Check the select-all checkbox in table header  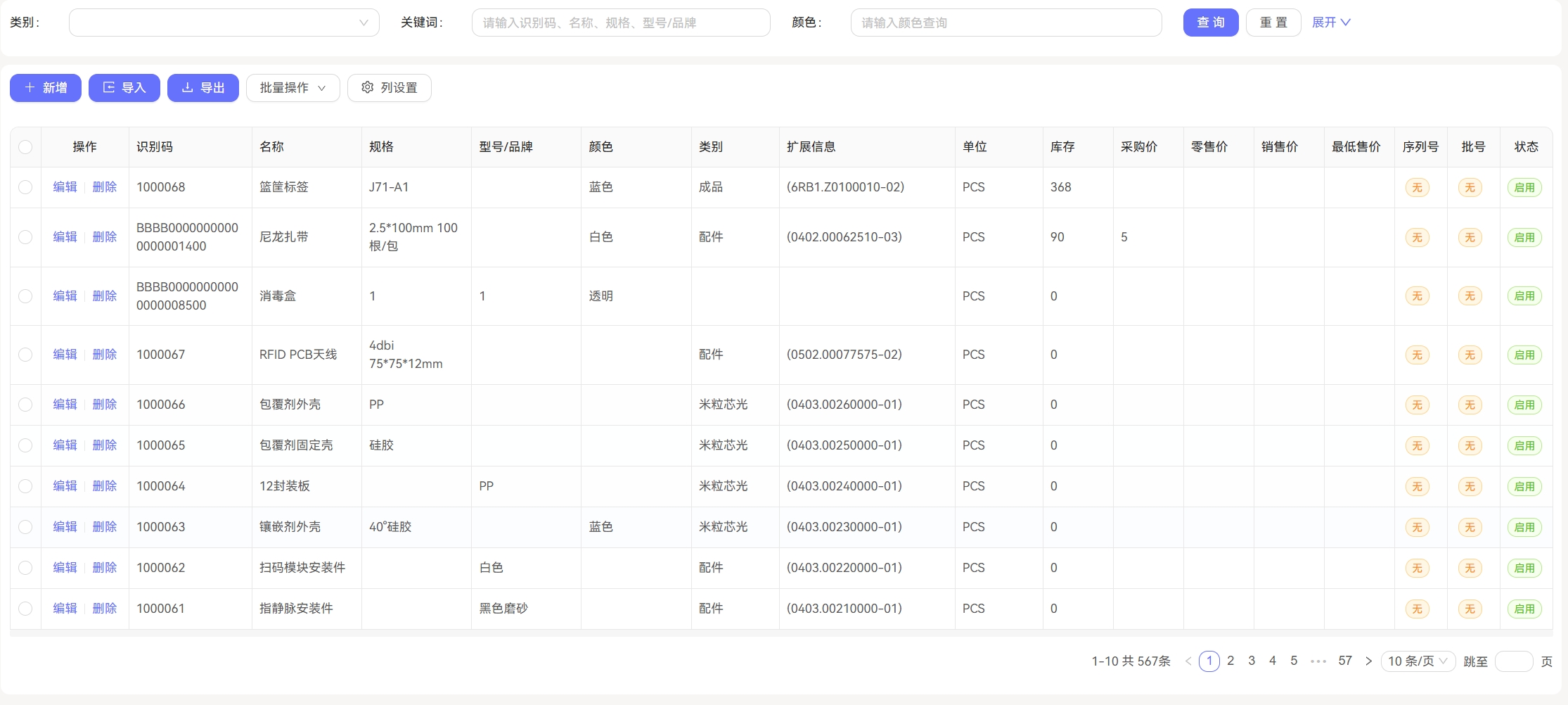(x=26, y=147)
